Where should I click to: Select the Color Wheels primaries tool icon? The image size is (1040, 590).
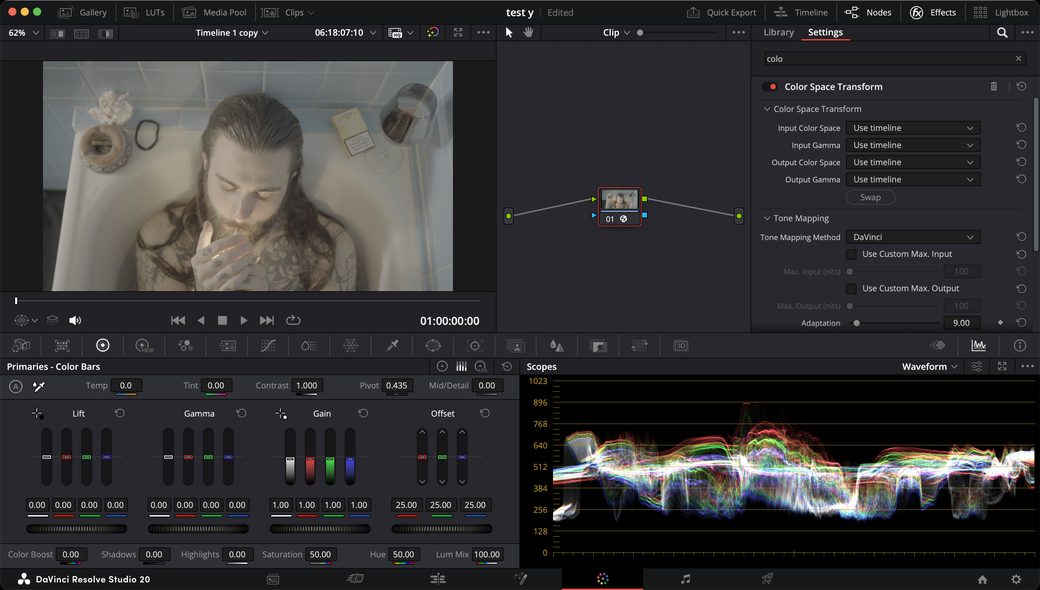point(102,345)
